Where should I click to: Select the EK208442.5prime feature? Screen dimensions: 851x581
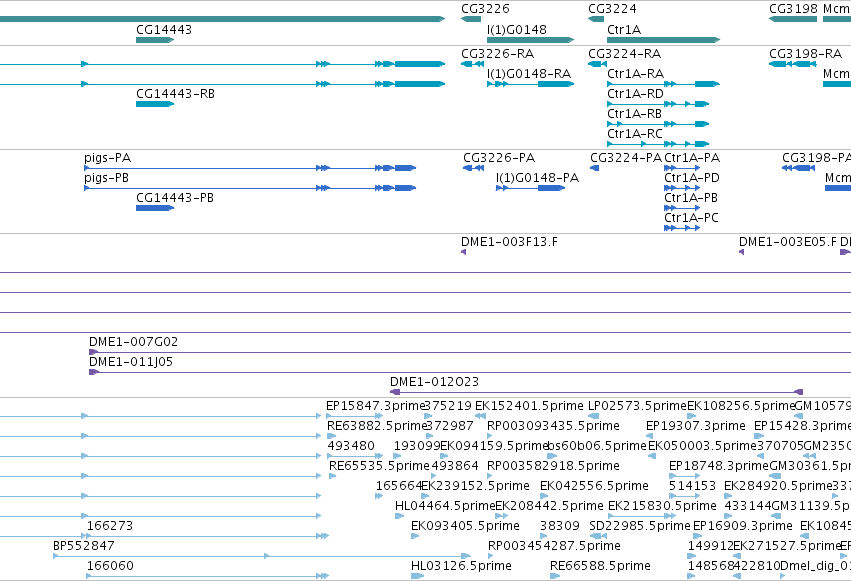click(501, 516)
